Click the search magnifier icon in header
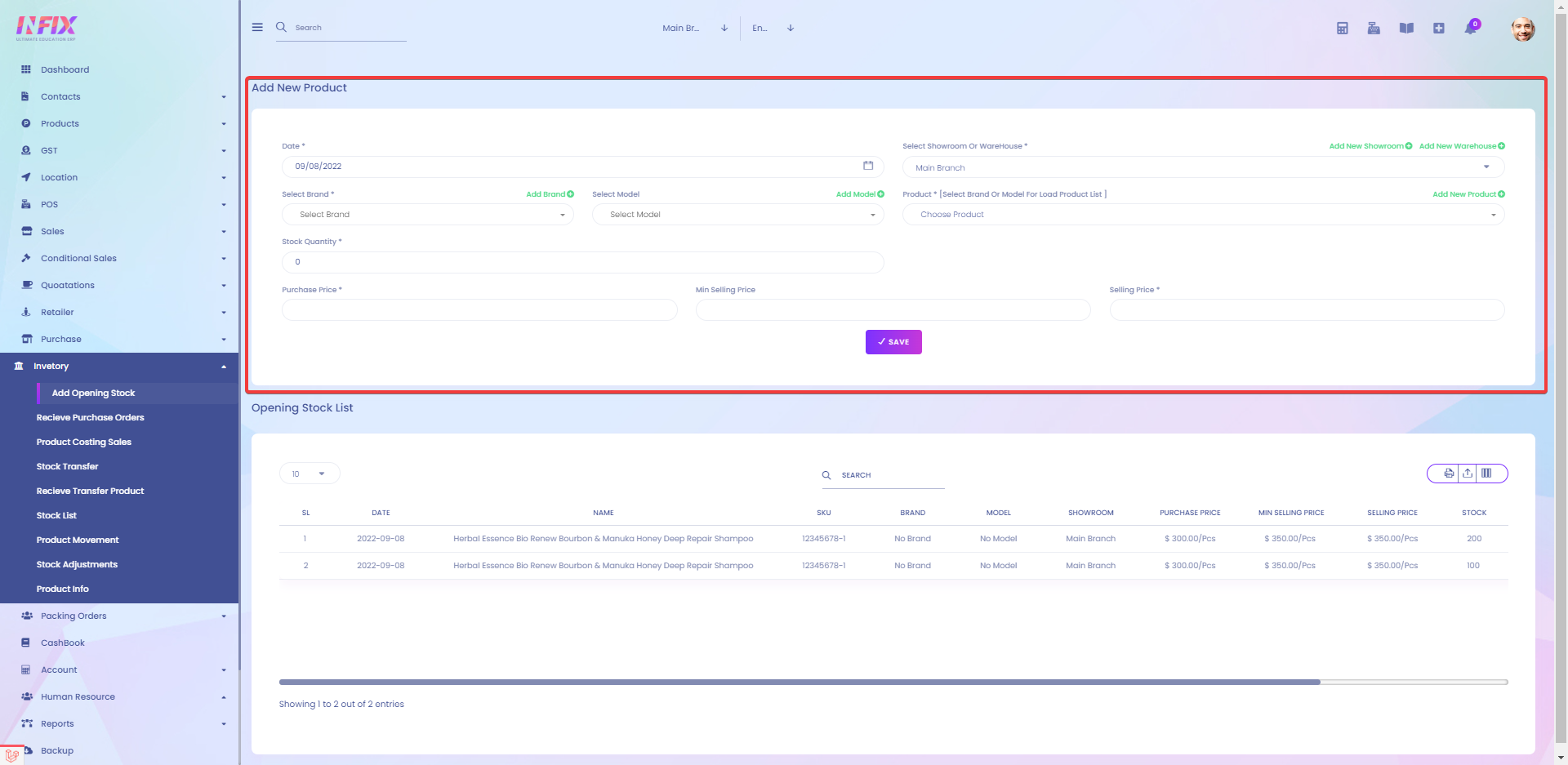 pyautogui.click(x=281, y=27)
